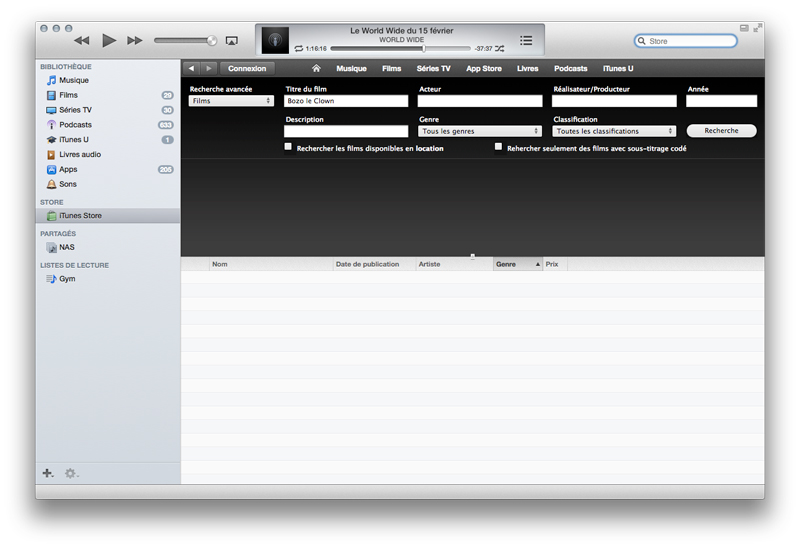
Task: Go forward with the store forward arrow
Action: [x=209, y=68]
